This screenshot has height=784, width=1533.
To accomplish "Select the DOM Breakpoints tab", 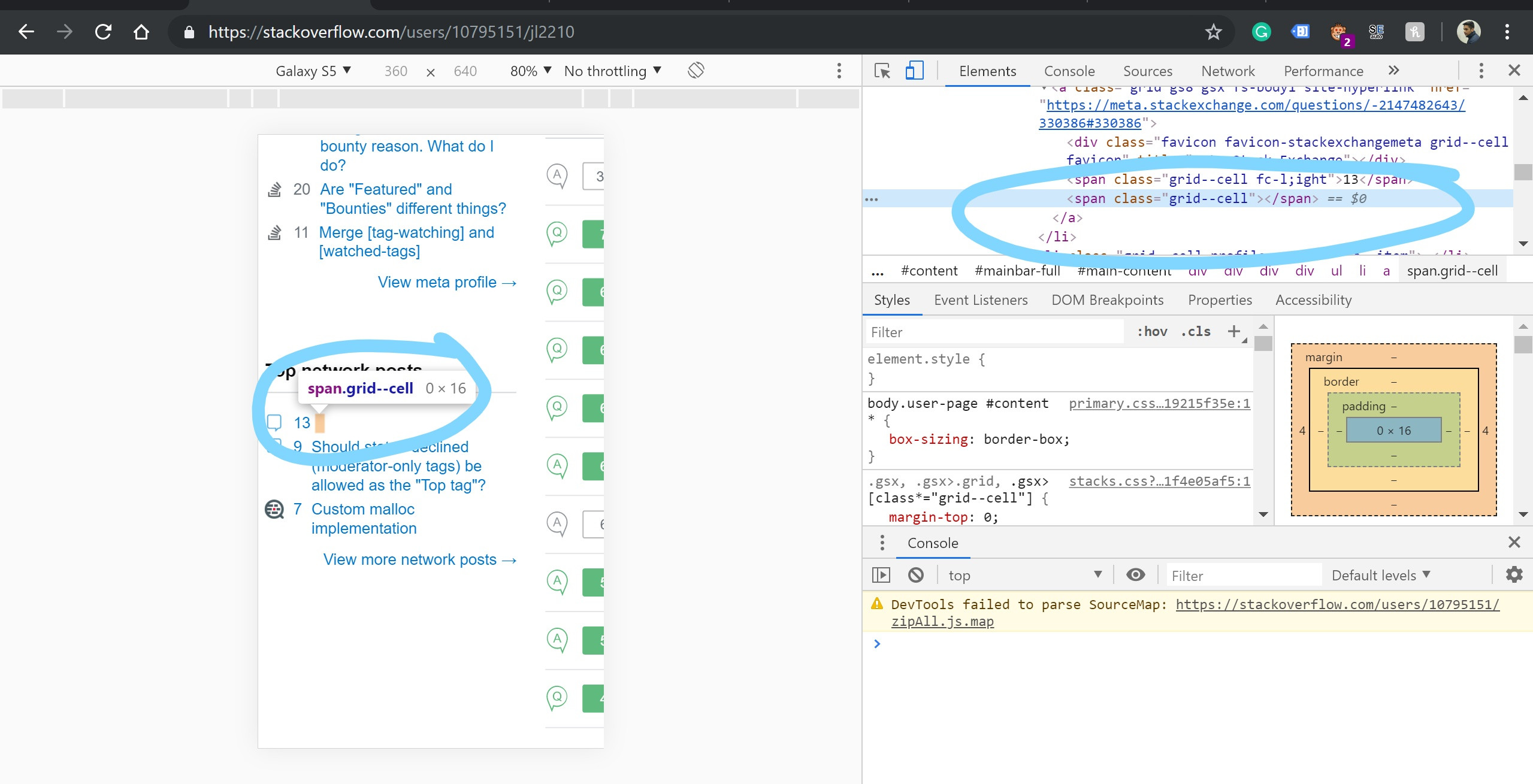I will tap(1107, 300).
